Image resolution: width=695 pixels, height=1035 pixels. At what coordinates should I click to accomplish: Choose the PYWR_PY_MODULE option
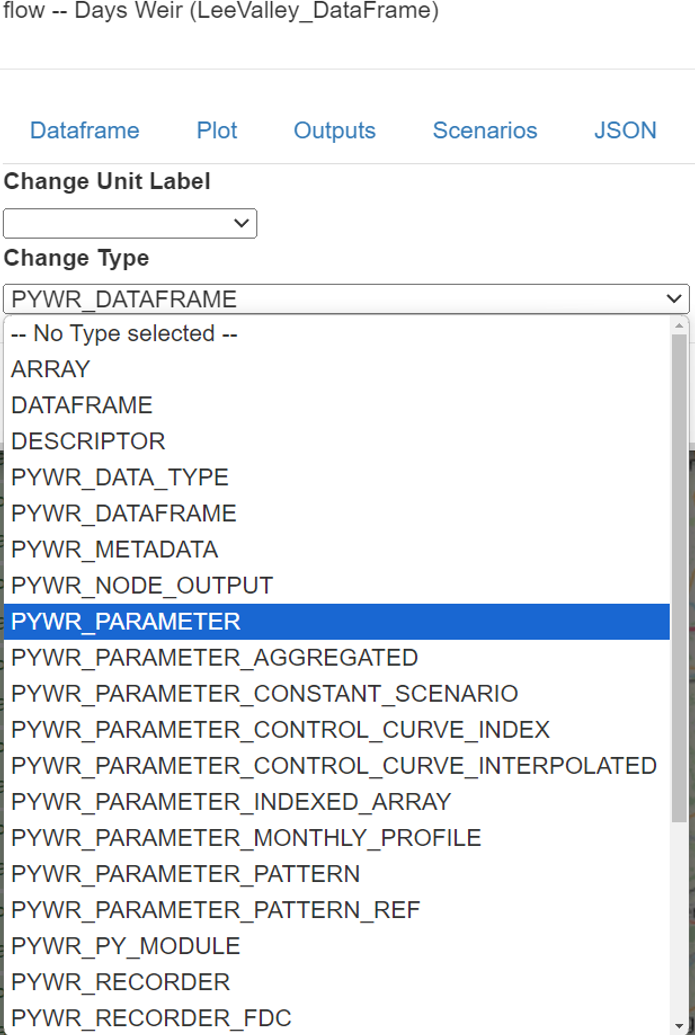tap(126, 946)
